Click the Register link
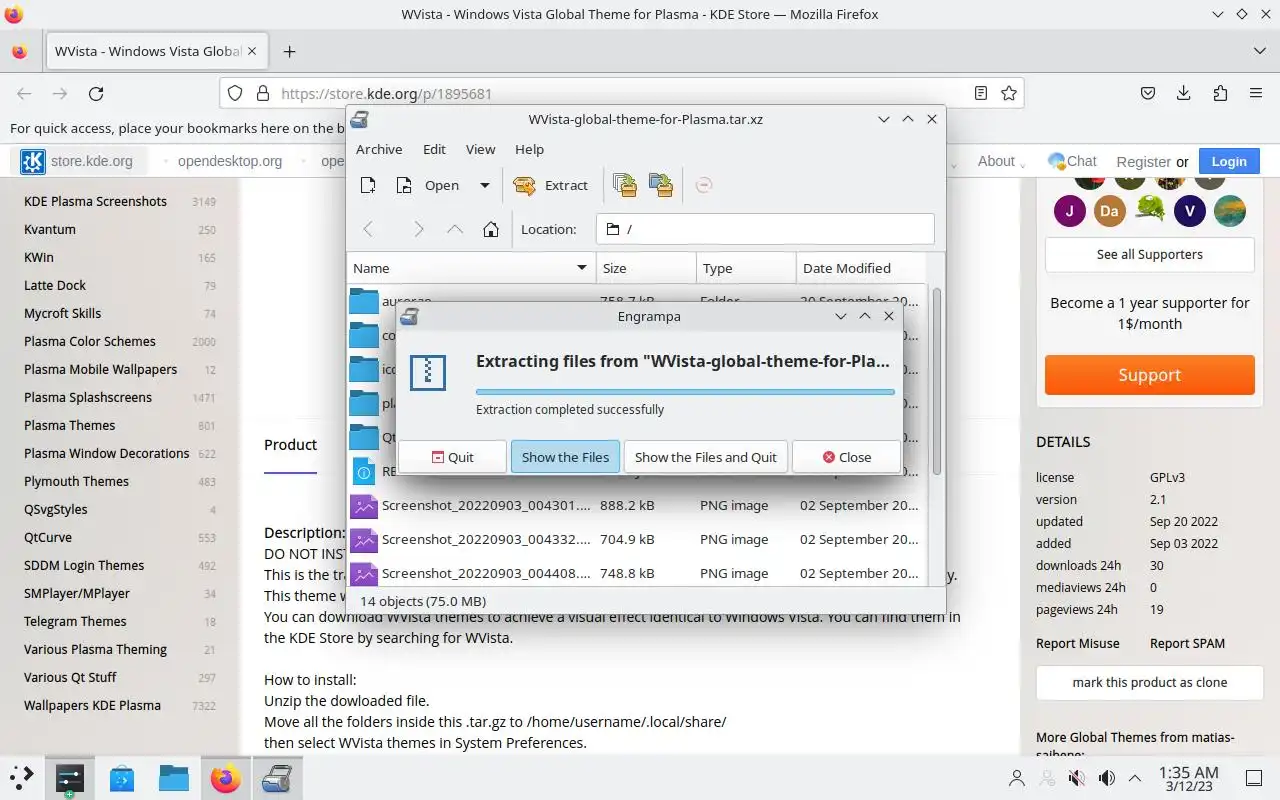The image size is (1280, 800). click(1143, 162)
